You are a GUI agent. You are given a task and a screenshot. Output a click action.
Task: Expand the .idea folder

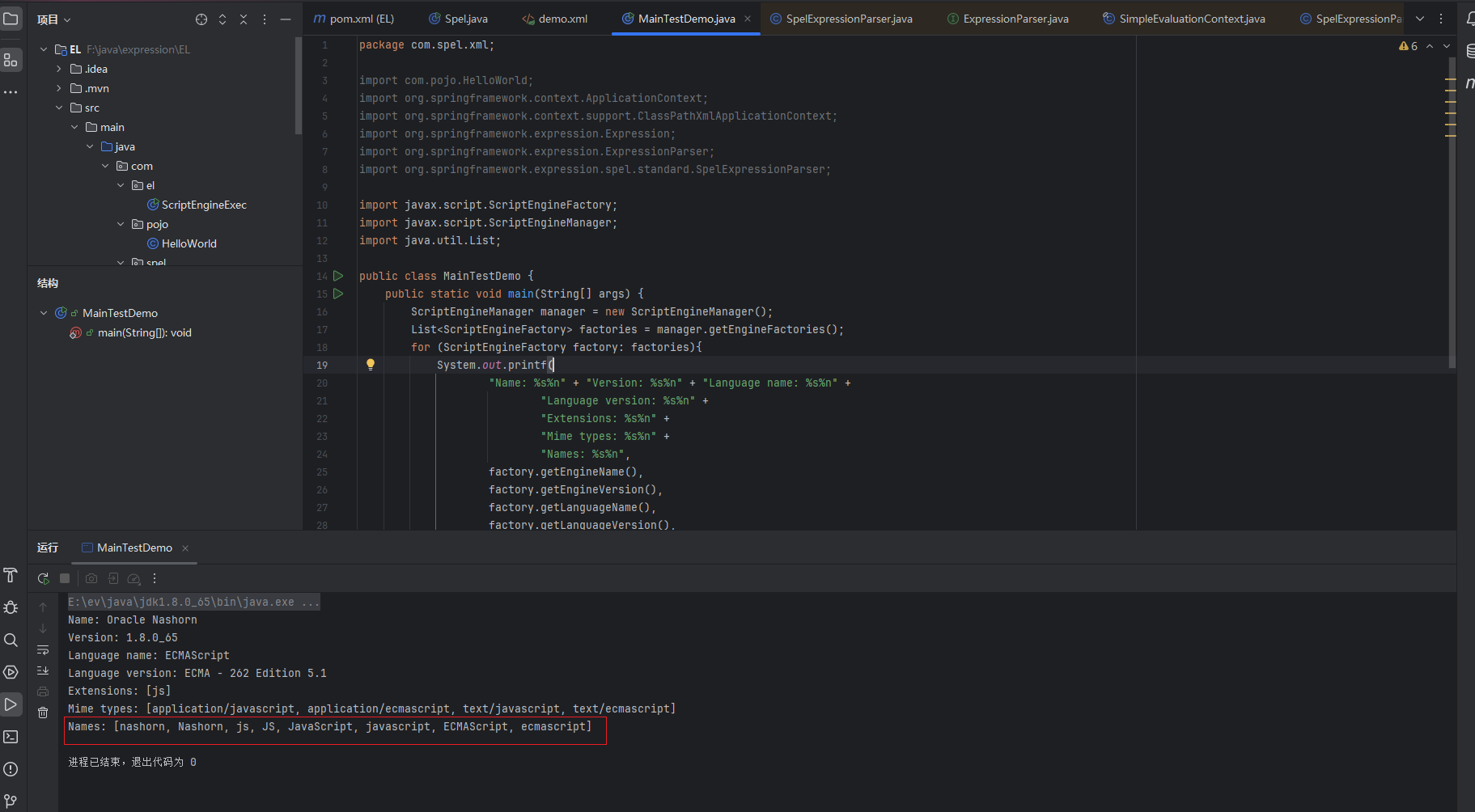point(59,69)
